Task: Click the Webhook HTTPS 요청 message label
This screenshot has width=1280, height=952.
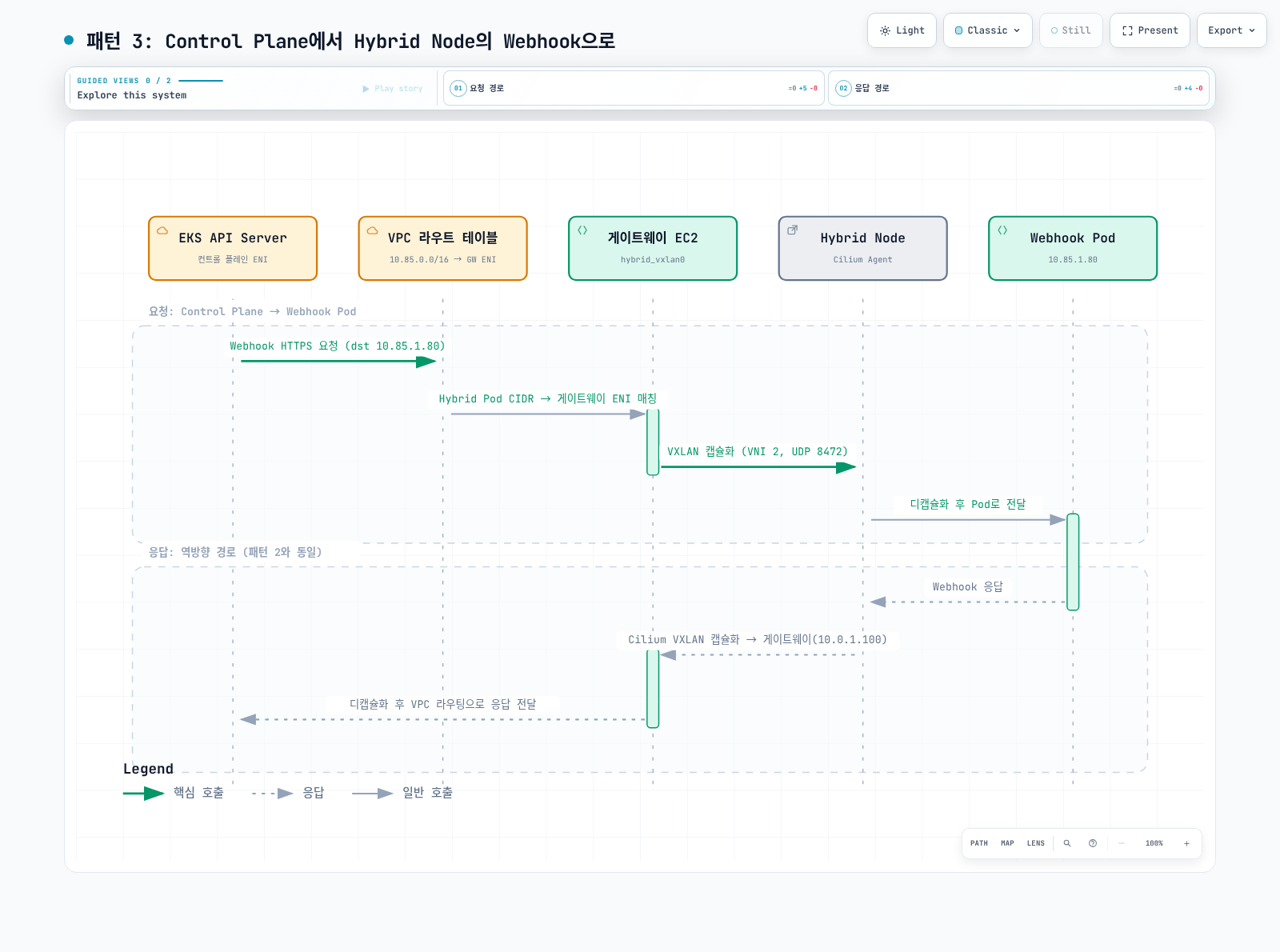Action: [x=337, y=346]
